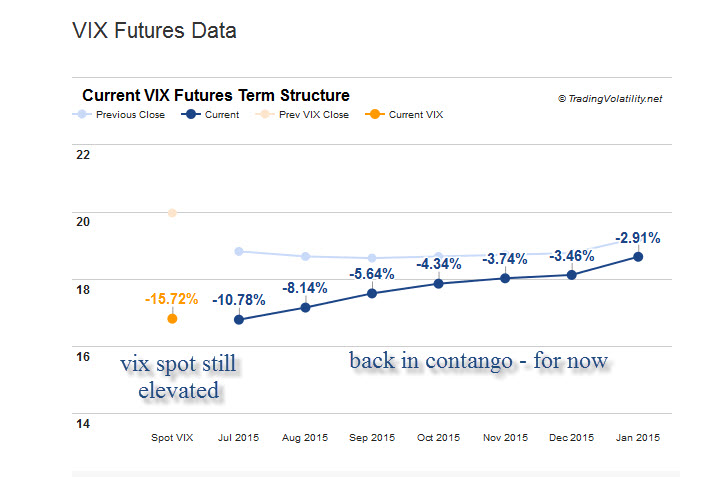The height and width of the screenshot is (477, 716).
Task: Click the -15.72% spot VIX label
Action: pyautogui.click(x=171, y=299)
